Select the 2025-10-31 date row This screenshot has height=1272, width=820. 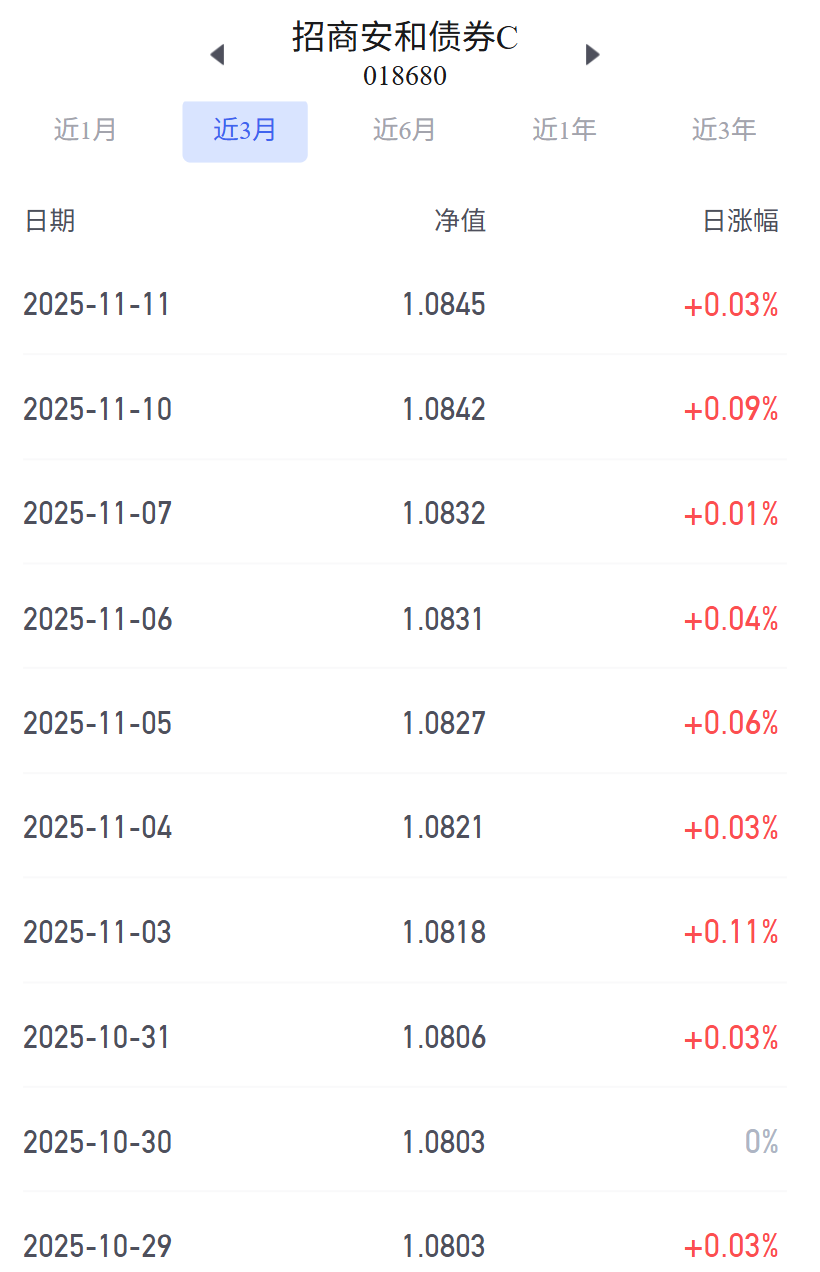tap(97, 1037)
